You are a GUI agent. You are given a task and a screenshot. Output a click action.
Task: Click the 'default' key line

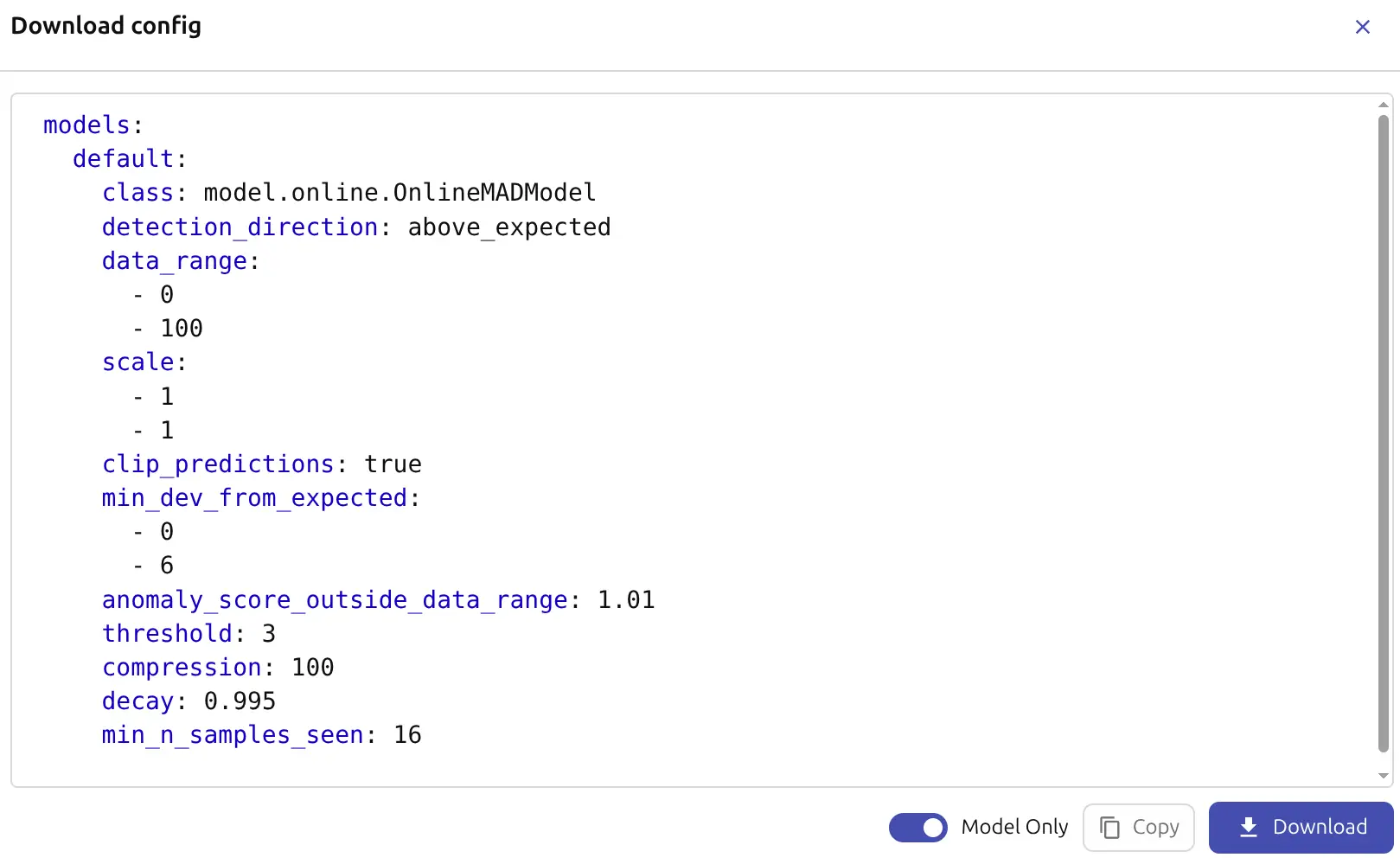(124, 159)
